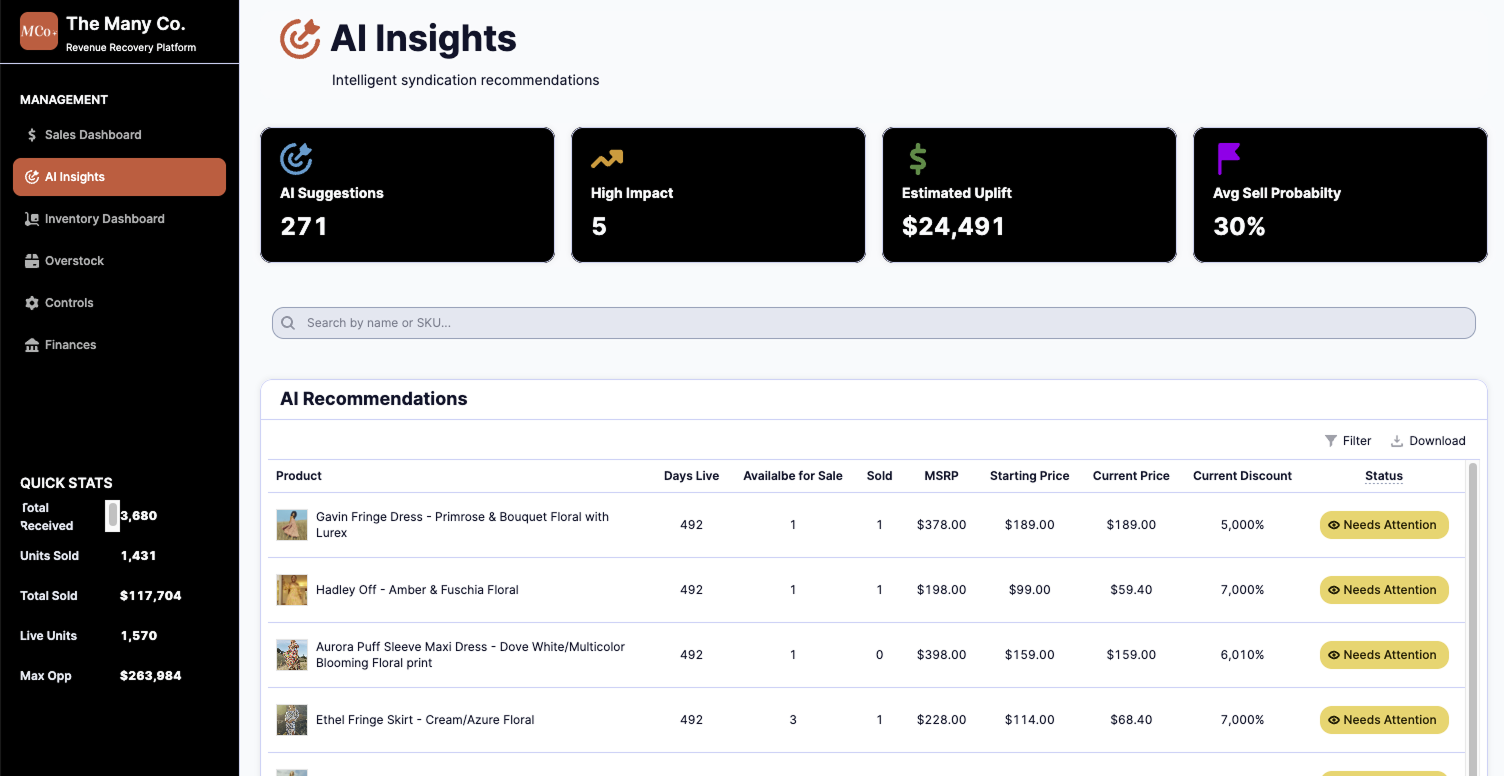Click the Inventory Dashboard cart icon

pos(32,219)
